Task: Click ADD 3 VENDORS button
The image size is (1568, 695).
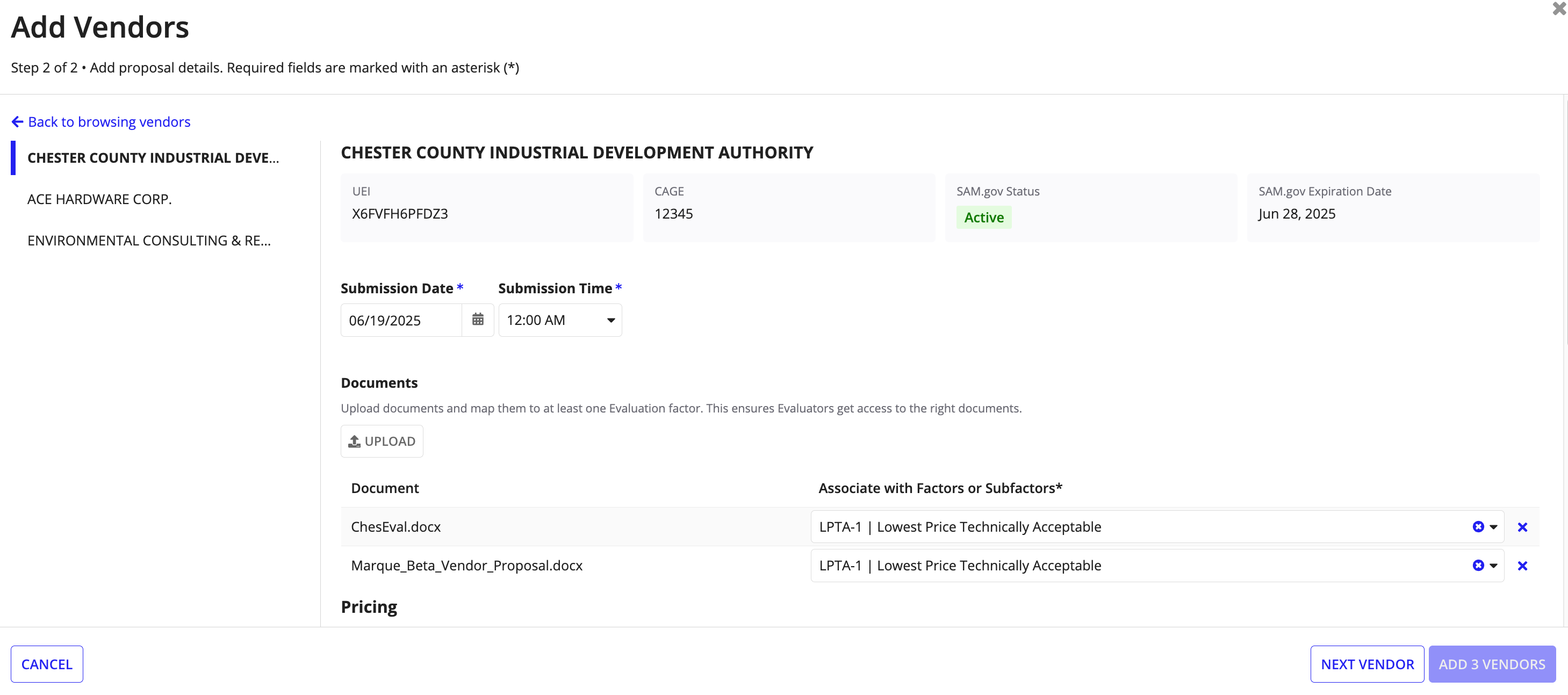Action: pos(1492,664)
